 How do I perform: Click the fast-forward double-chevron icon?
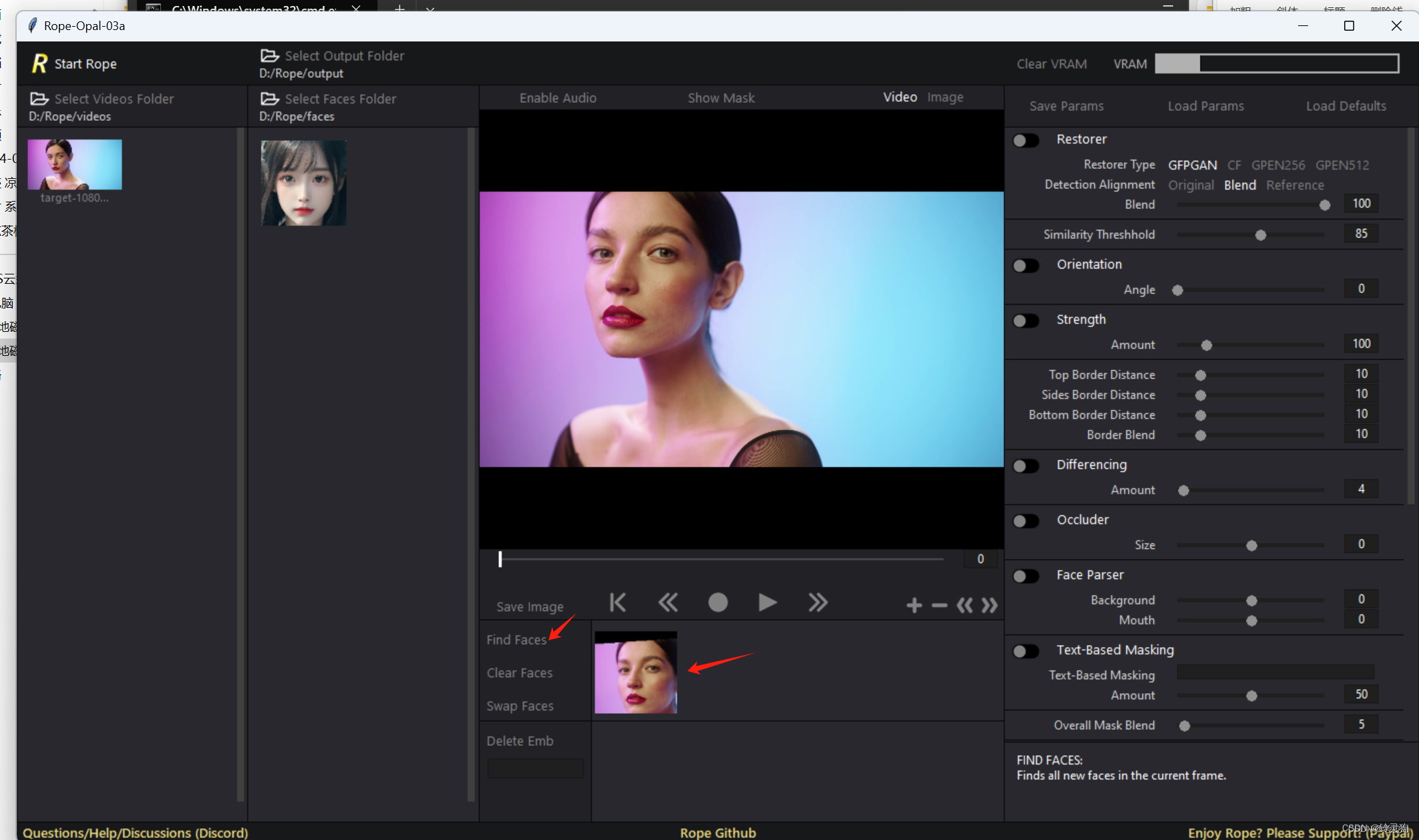pos(817,603)
